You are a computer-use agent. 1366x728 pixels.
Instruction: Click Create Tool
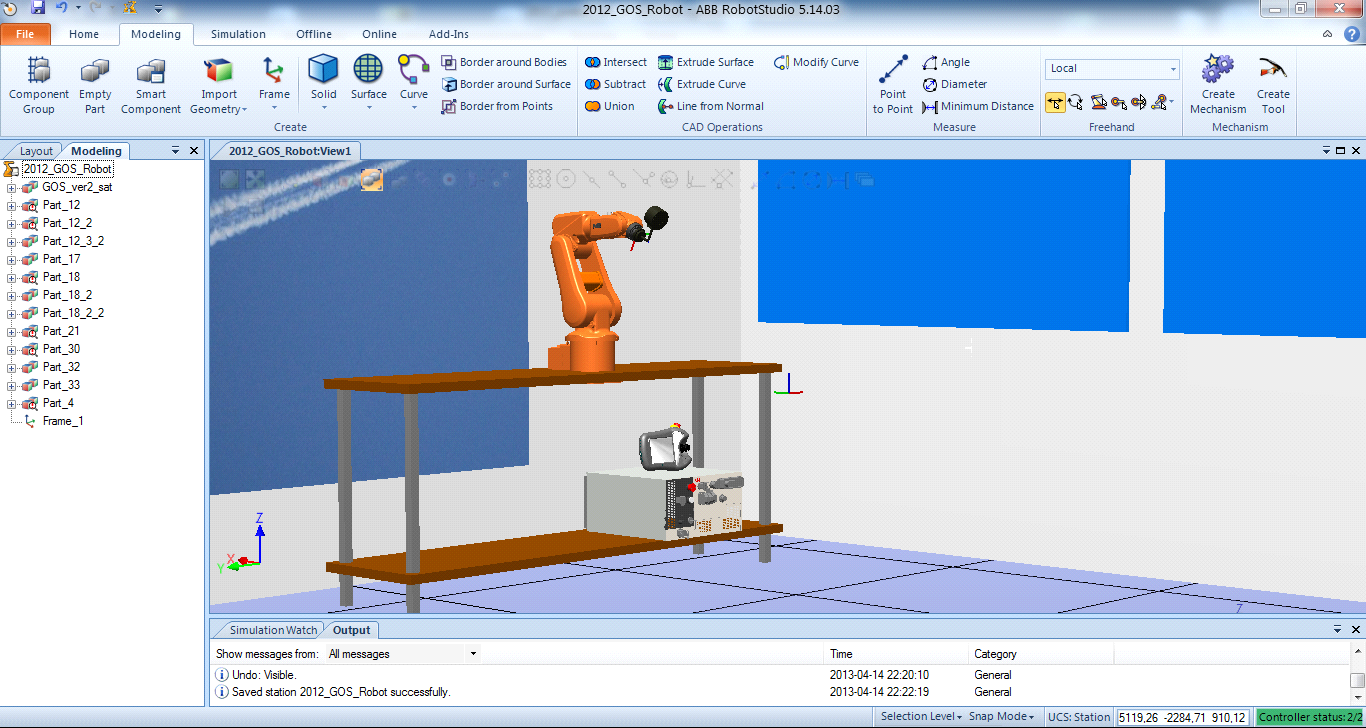coord(1273,86)
